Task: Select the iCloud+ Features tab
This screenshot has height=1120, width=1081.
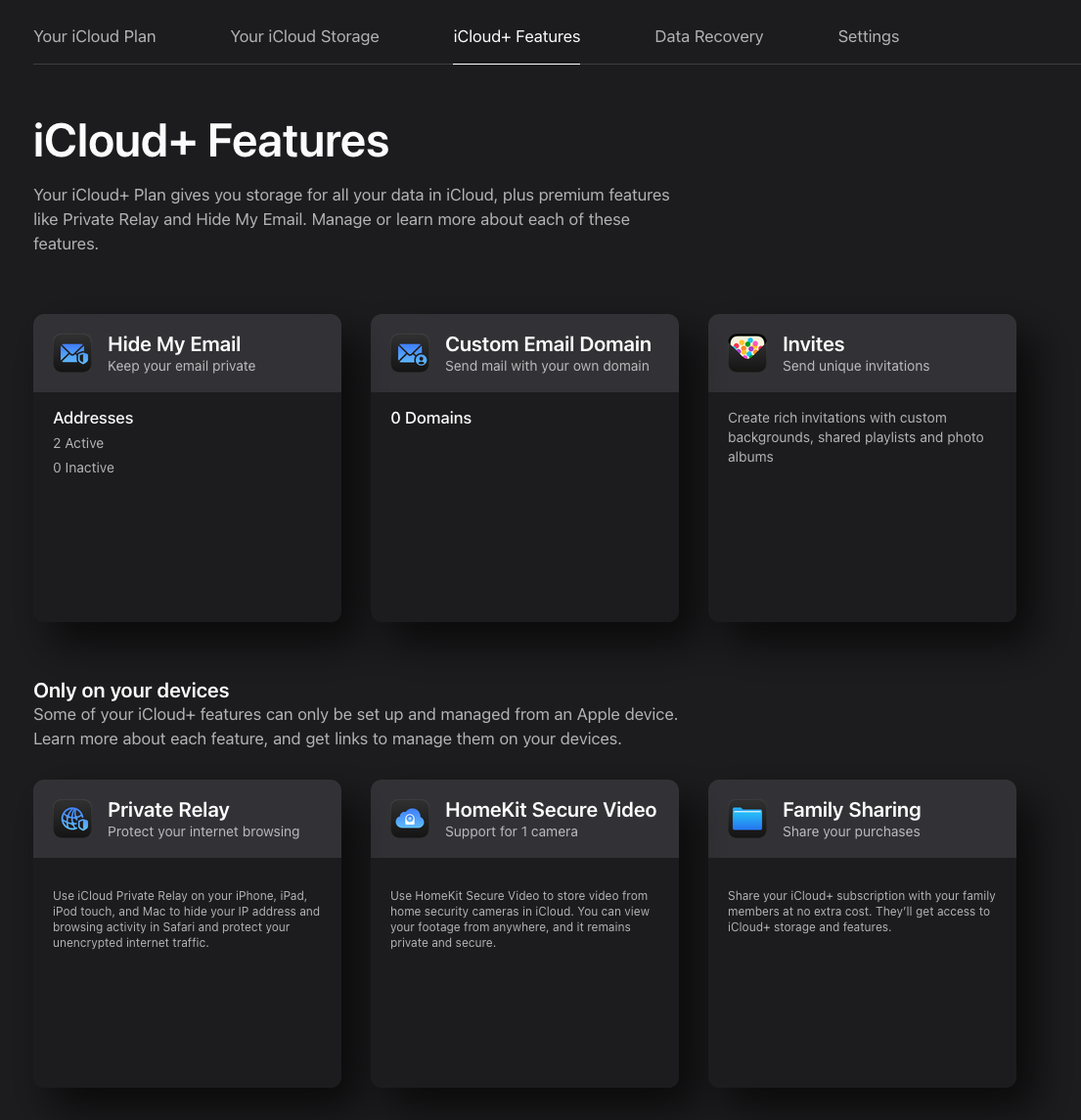Action: [517, 36]
